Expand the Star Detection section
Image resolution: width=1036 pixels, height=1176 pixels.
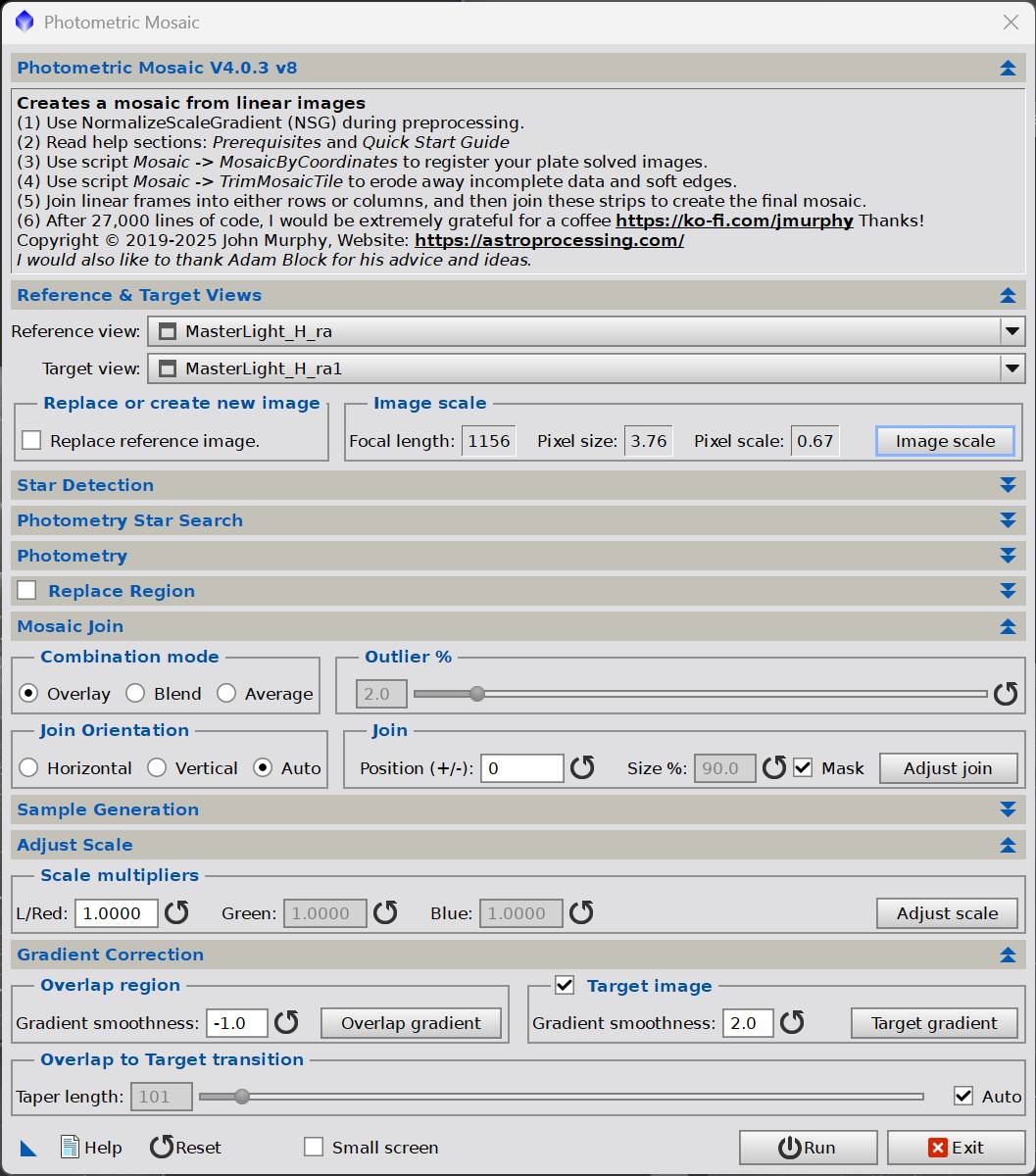click(1007, 485)
